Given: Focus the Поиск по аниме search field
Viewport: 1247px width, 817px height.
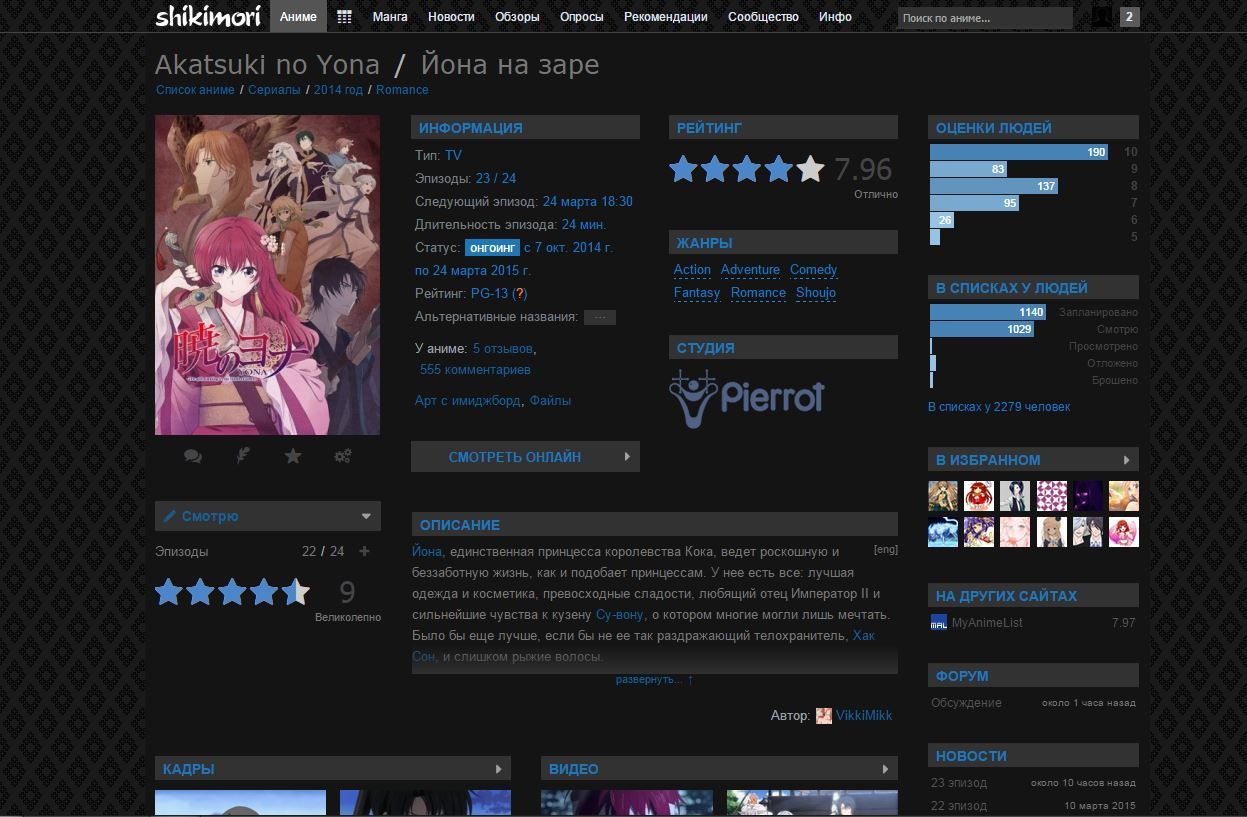Looking at the screenshot, I should 985,18.
